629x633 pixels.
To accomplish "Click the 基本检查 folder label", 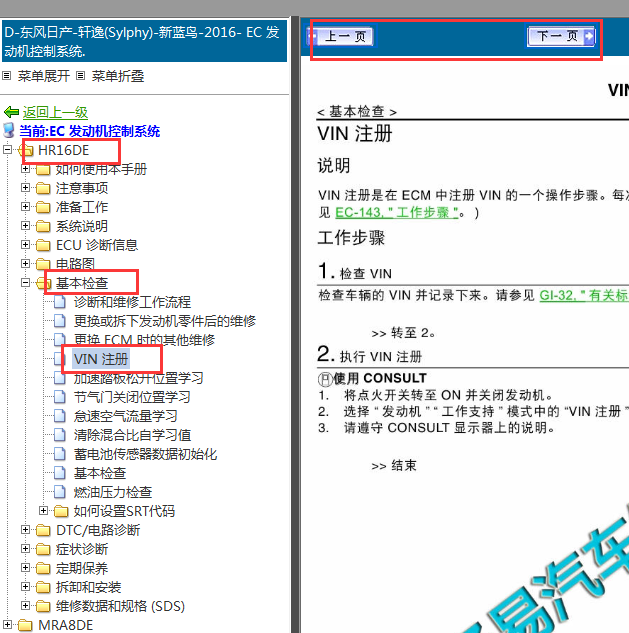I will 82,283.
